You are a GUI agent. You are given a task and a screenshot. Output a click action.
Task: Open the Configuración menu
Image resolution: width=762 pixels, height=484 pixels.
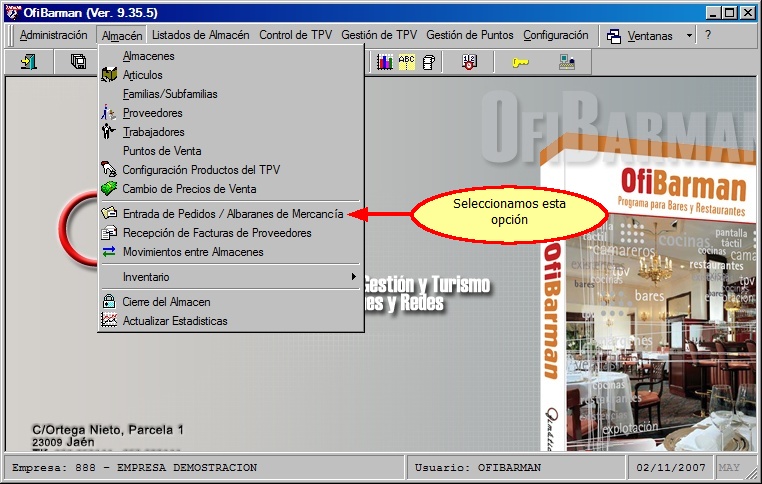(x=555, y=35)
